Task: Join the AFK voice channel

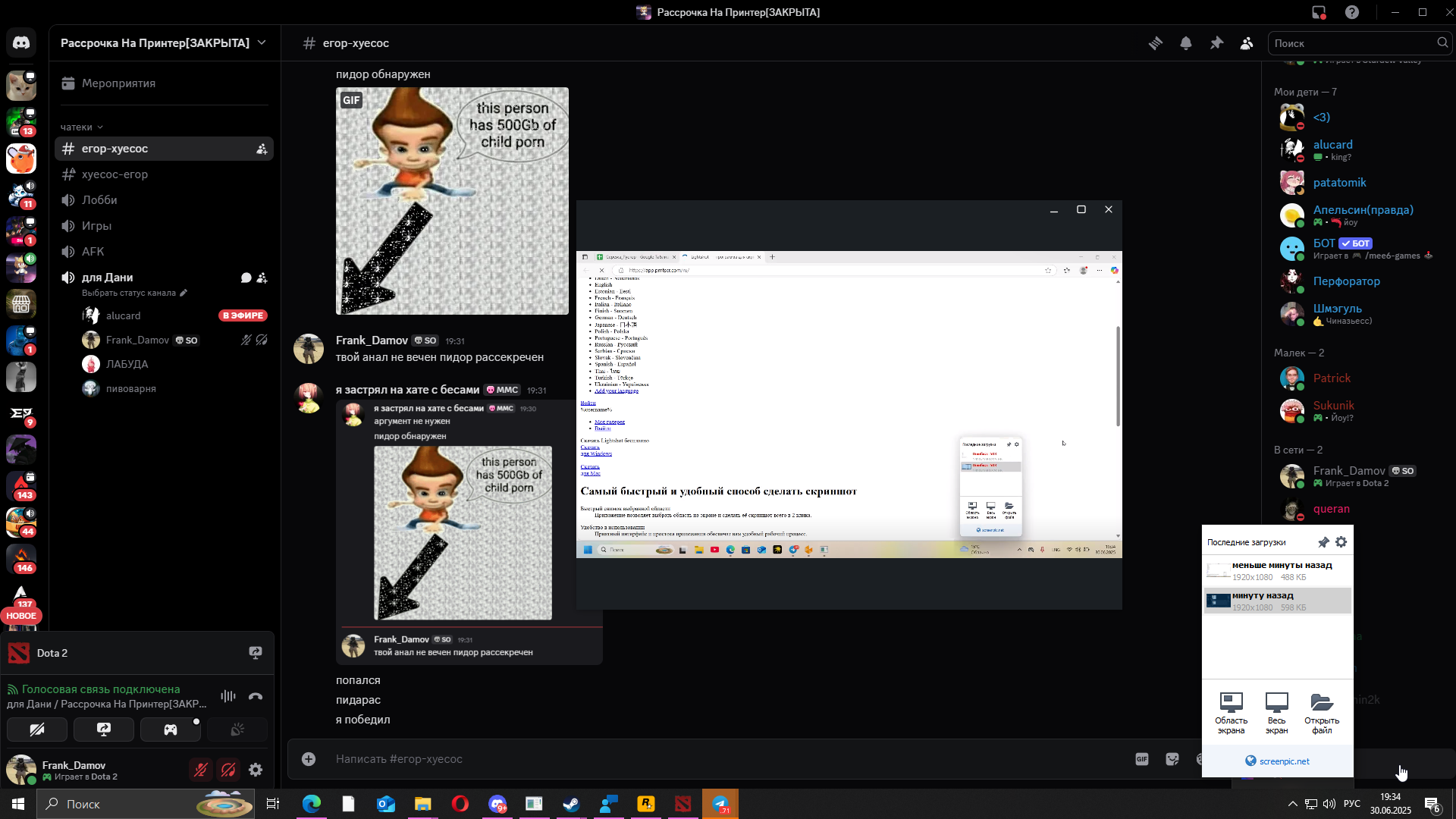Action: 164,252
